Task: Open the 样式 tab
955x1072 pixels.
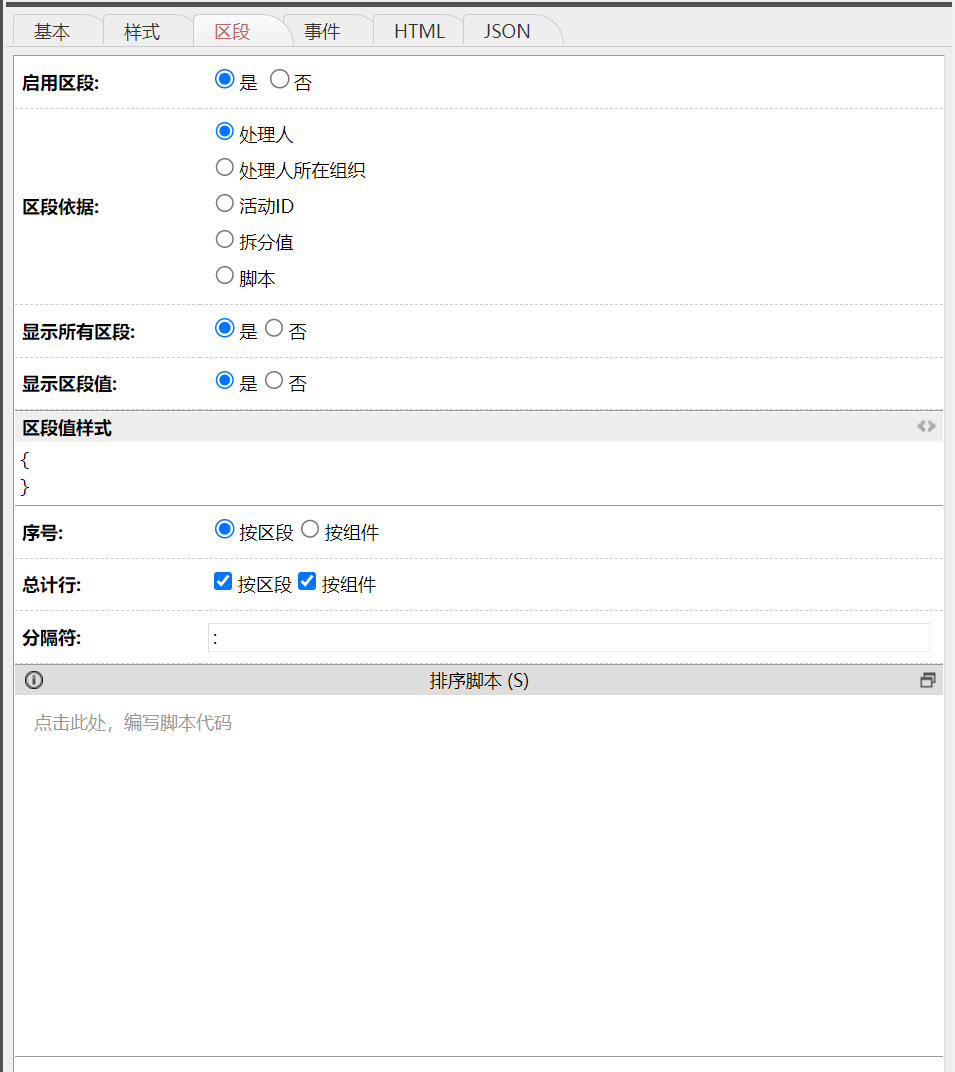Action: (x=142, y=32)
